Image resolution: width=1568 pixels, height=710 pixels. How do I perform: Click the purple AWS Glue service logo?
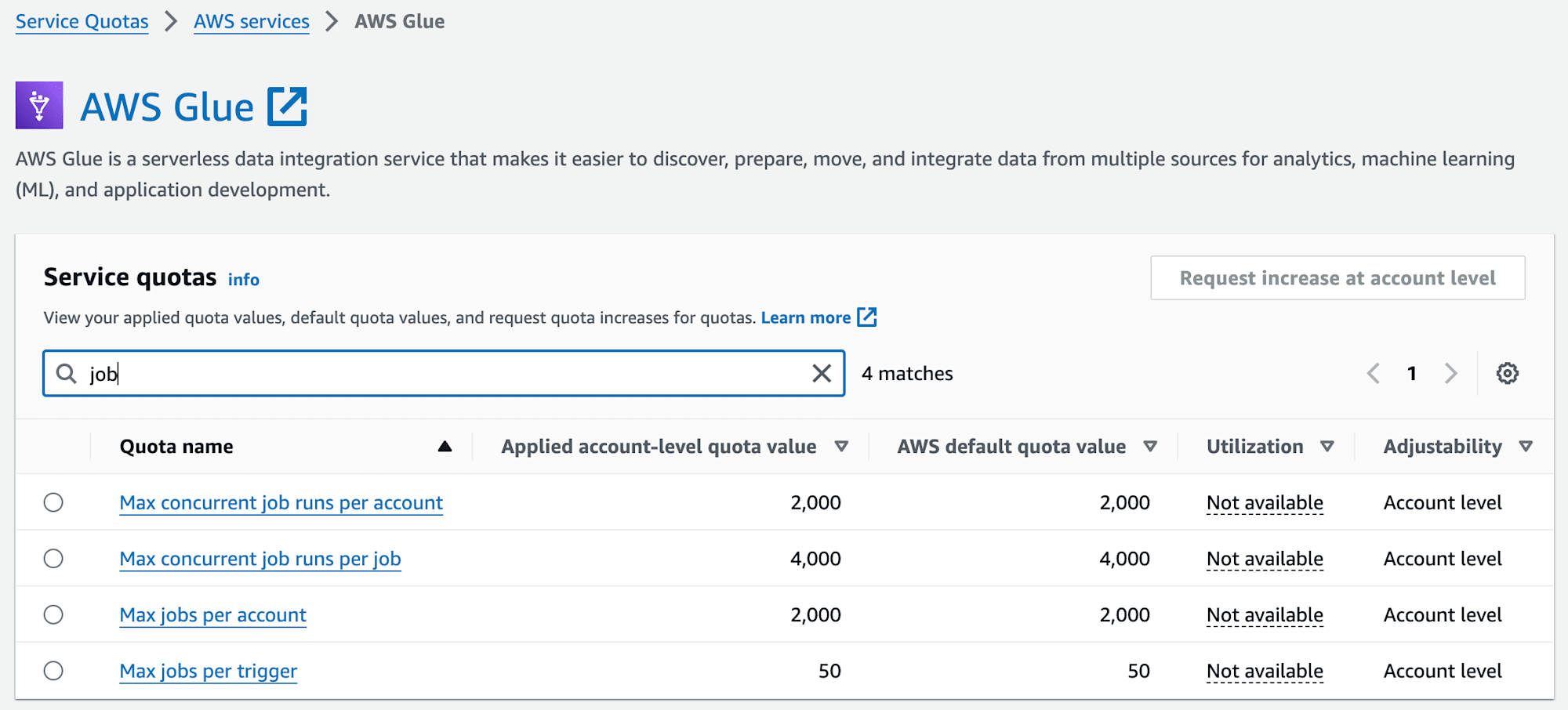[x=39, y=105]
